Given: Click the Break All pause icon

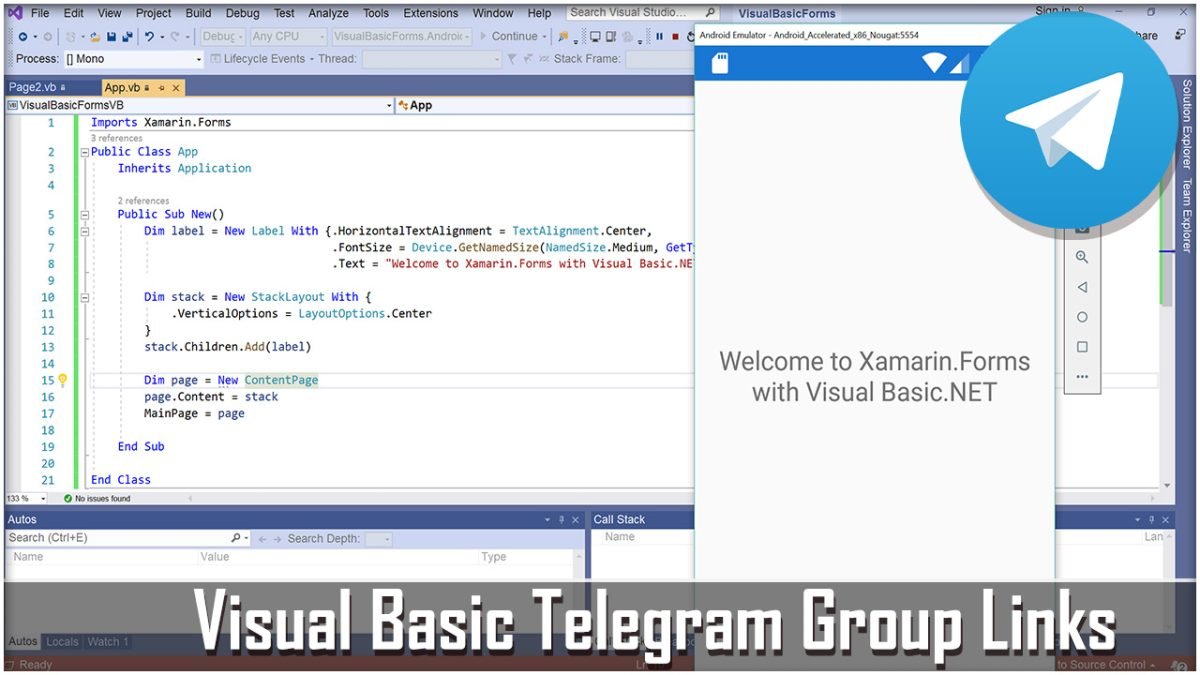Looking at the screenshot, I should click(658, 36).
